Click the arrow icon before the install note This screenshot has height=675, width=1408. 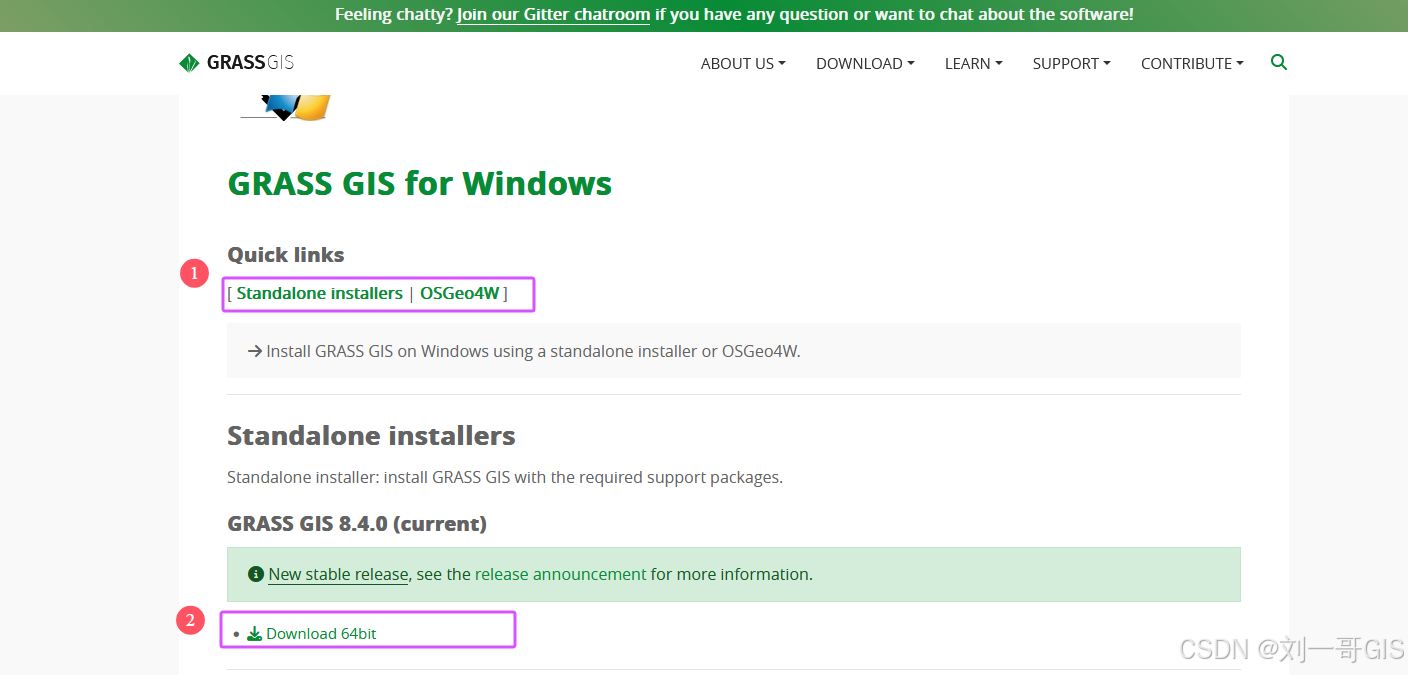251,351
